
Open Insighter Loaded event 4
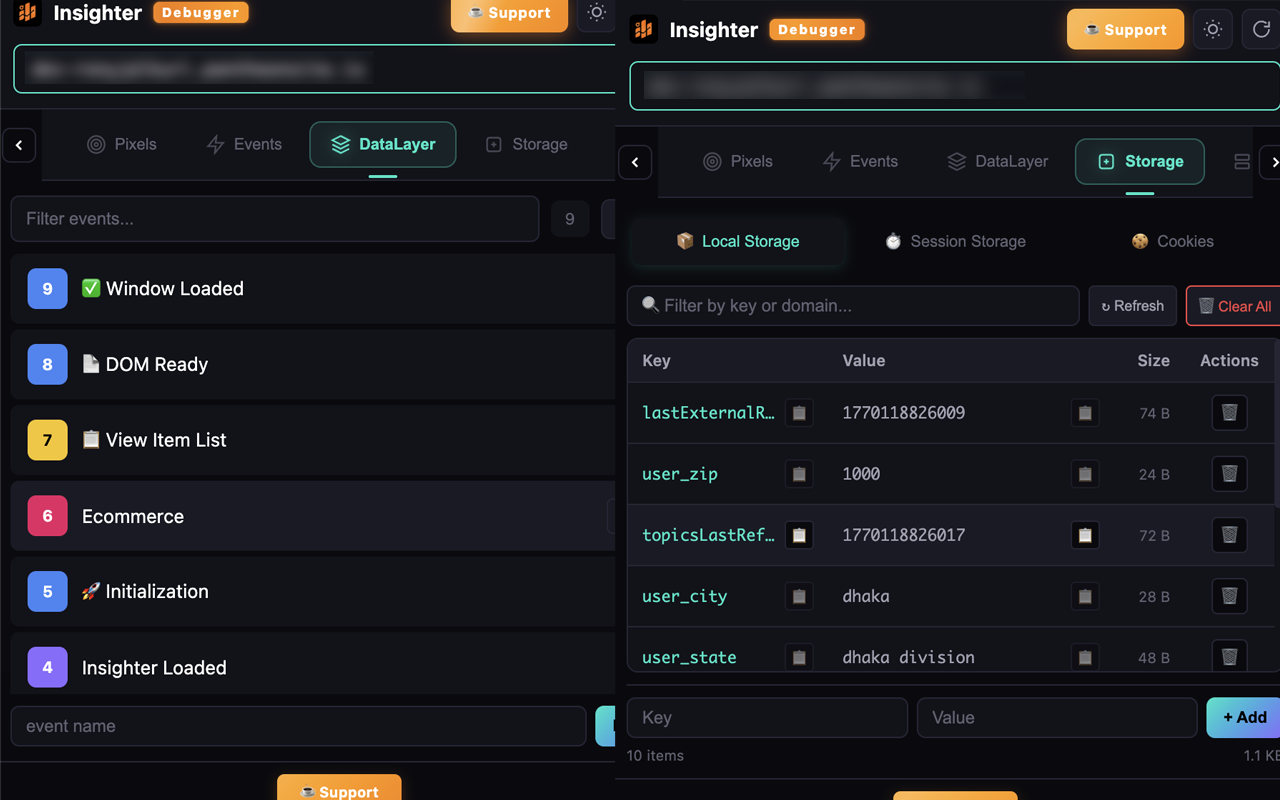click(313, 664)
